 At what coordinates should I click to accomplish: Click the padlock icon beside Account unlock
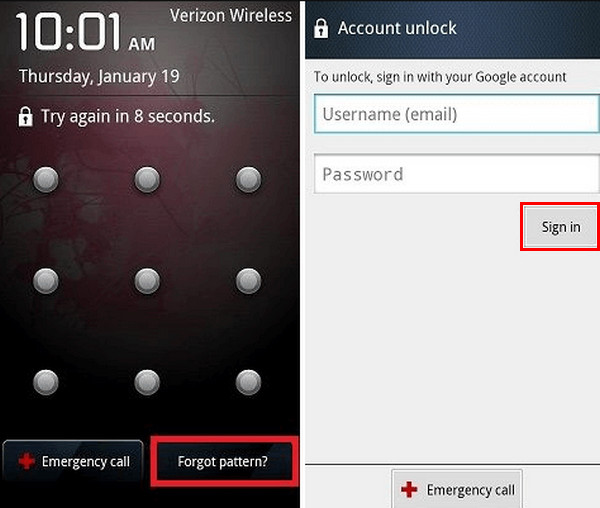321,28
